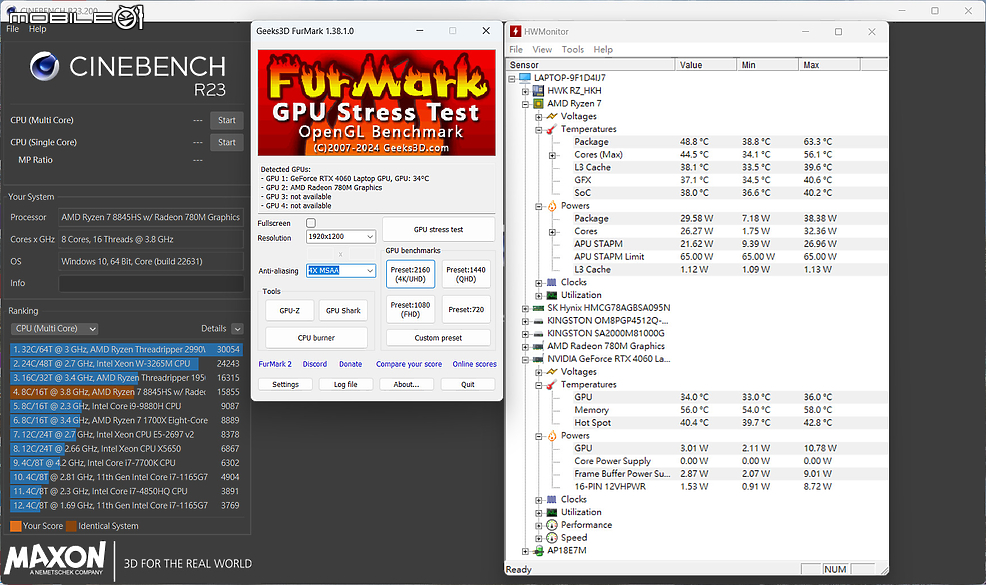Expand the SK Hynix HMCG78AGBSA095N node
Screen dimensions: 986x585
coord(525,308)
